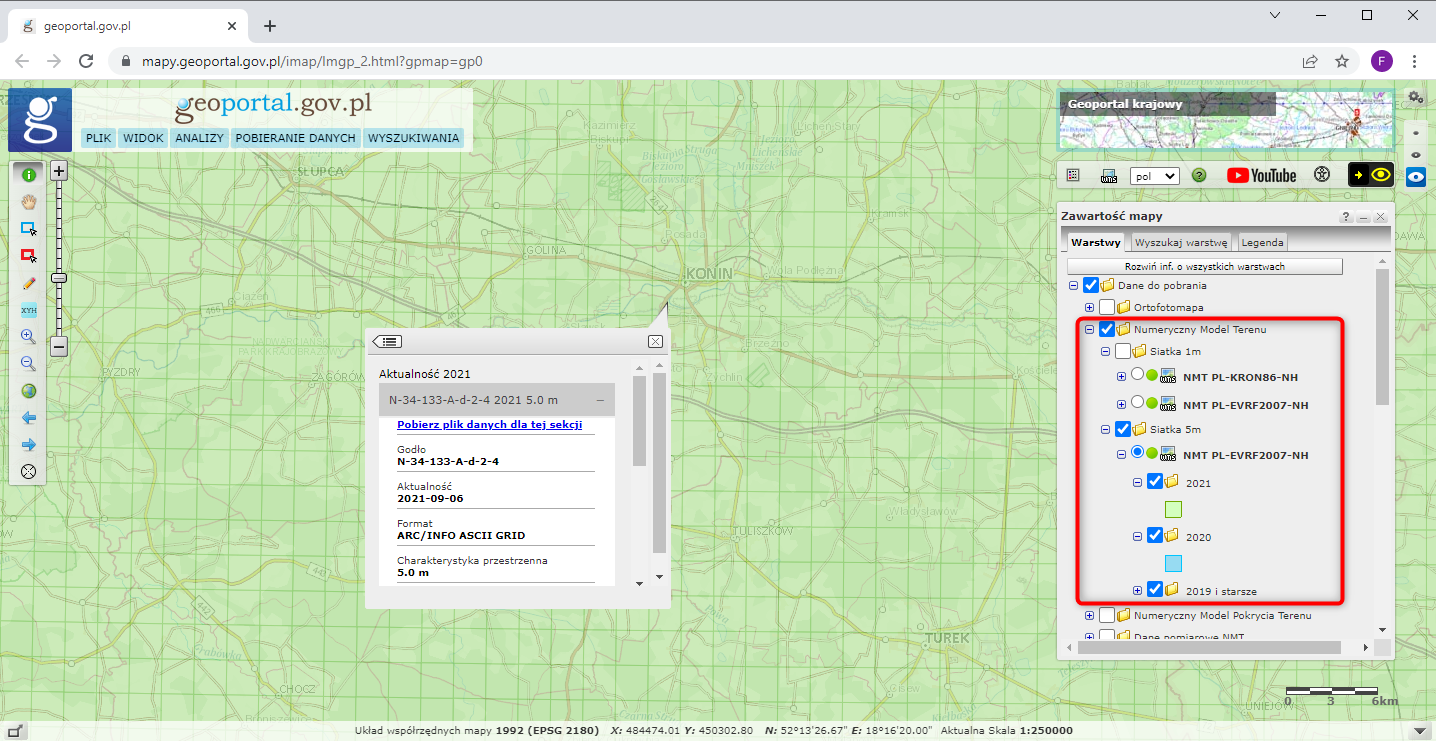Expand the 2019 i starsze folder
1436x741 pixels.
[x=1138, y=590]
